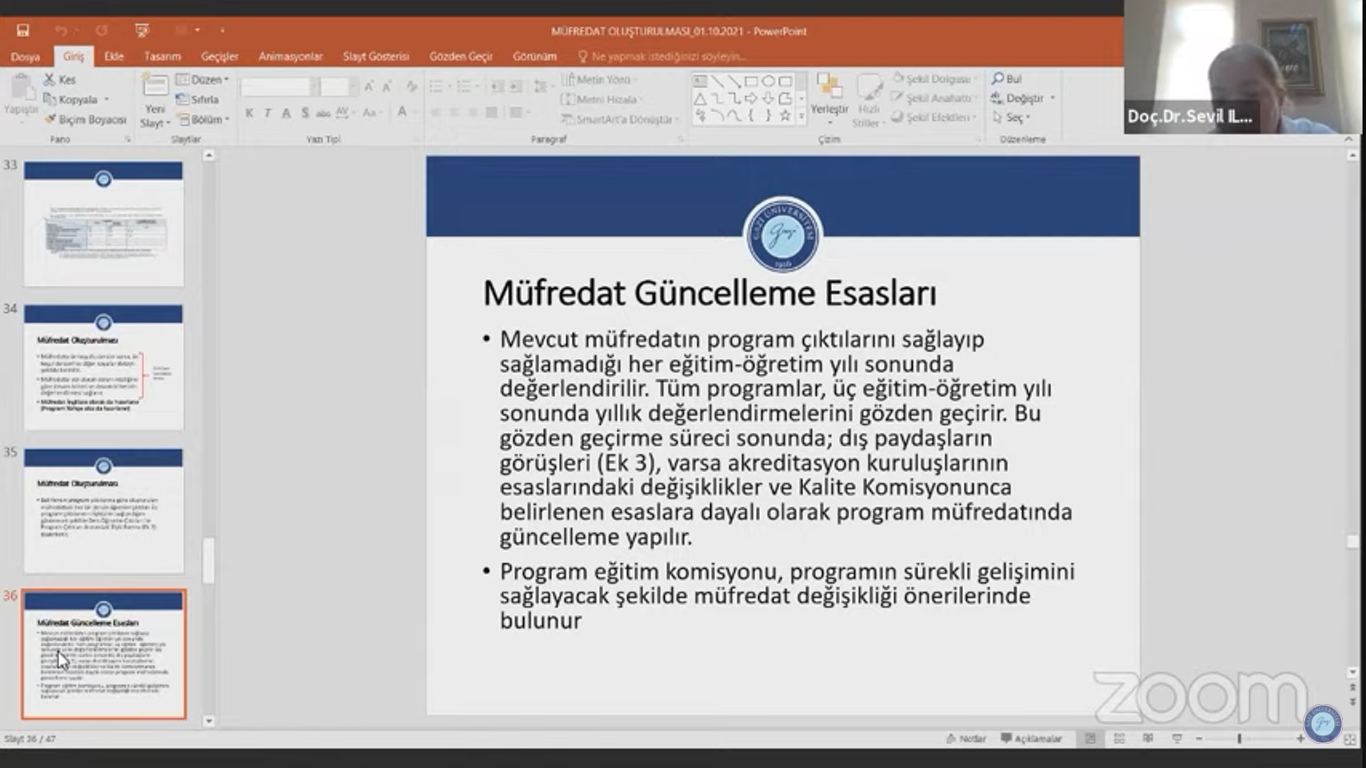Toggle Normal view in the status bar

pyautogui.click(x=1090, y=739)
